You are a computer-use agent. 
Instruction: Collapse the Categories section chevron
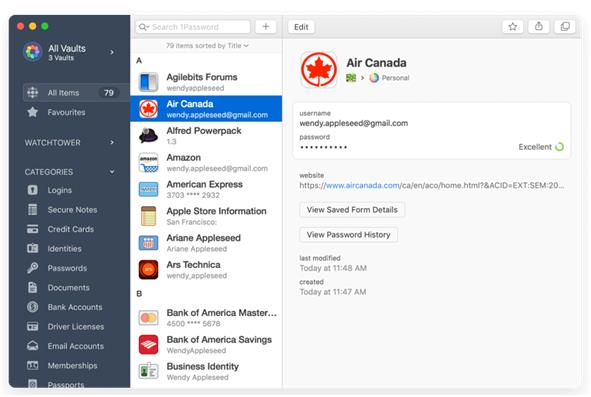pos(112,172)
